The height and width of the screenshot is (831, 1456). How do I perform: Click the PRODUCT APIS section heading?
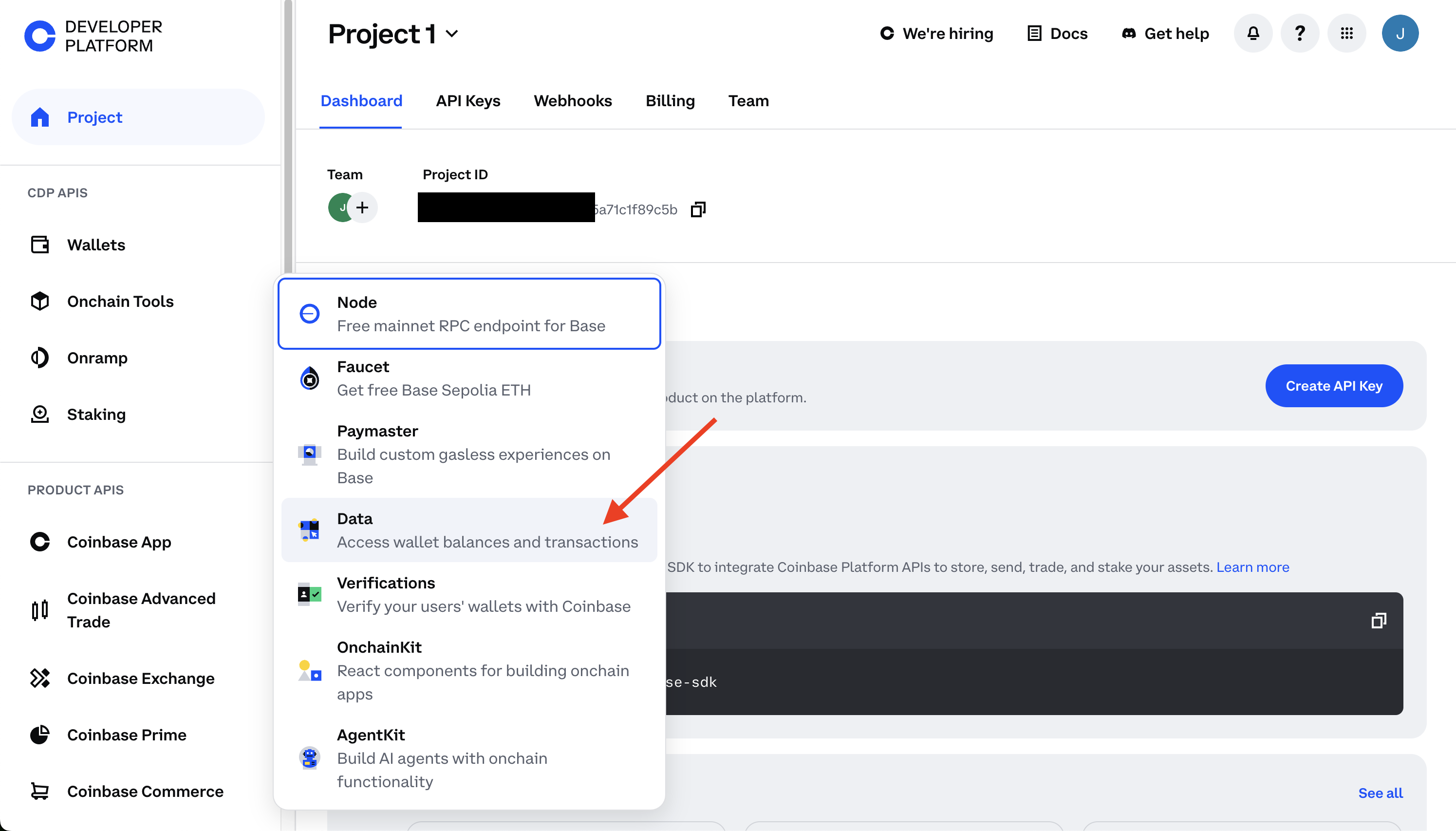point(76,490)
